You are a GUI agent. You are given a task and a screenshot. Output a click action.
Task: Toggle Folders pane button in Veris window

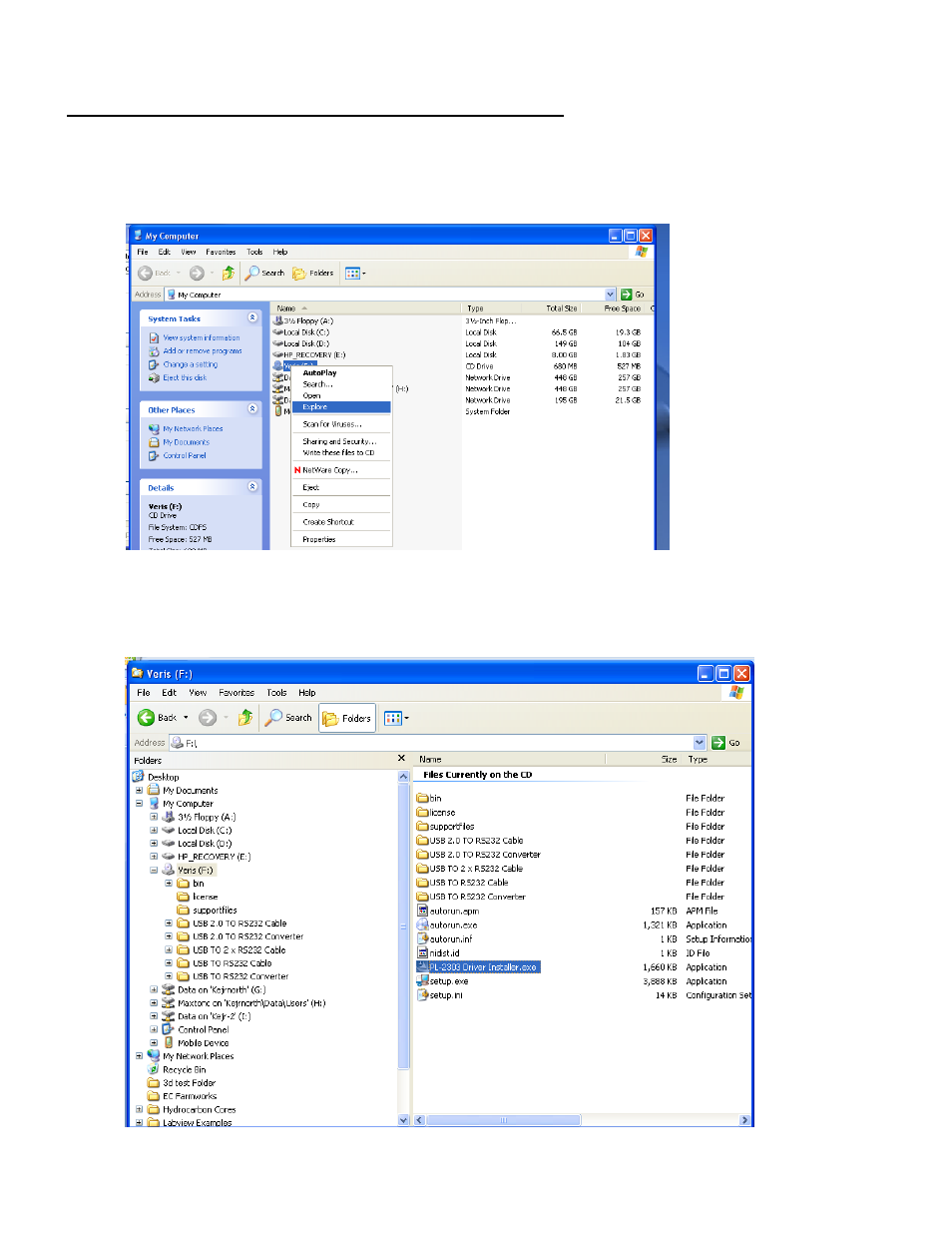[x=347, y=718]
